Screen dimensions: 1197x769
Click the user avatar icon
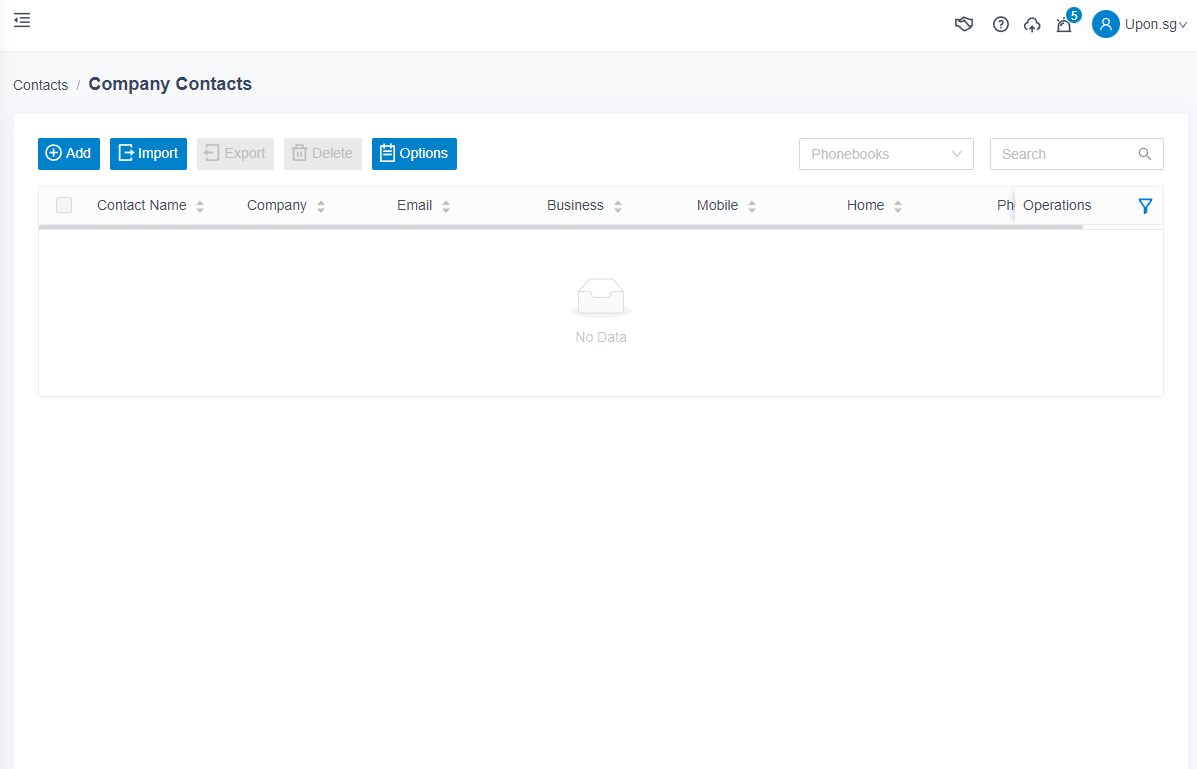point(1105,24)
